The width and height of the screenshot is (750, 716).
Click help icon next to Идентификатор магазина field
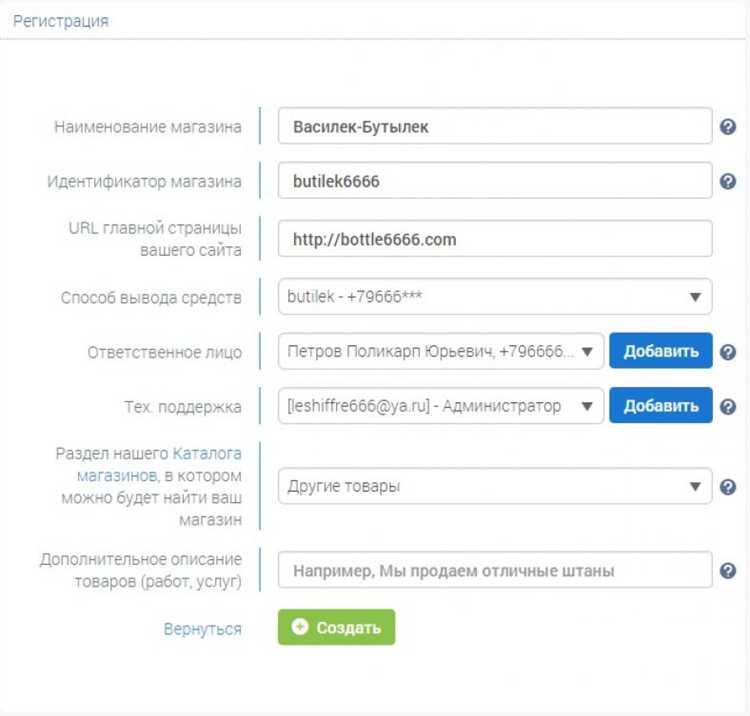[x=728, y=181]
